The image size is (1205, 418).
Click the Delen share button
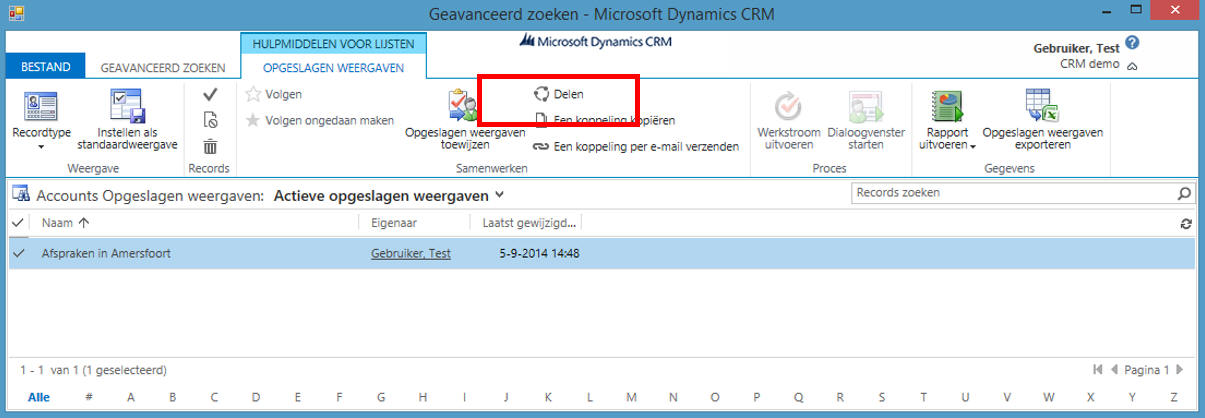pyautogui.click(x=558, y=94)
